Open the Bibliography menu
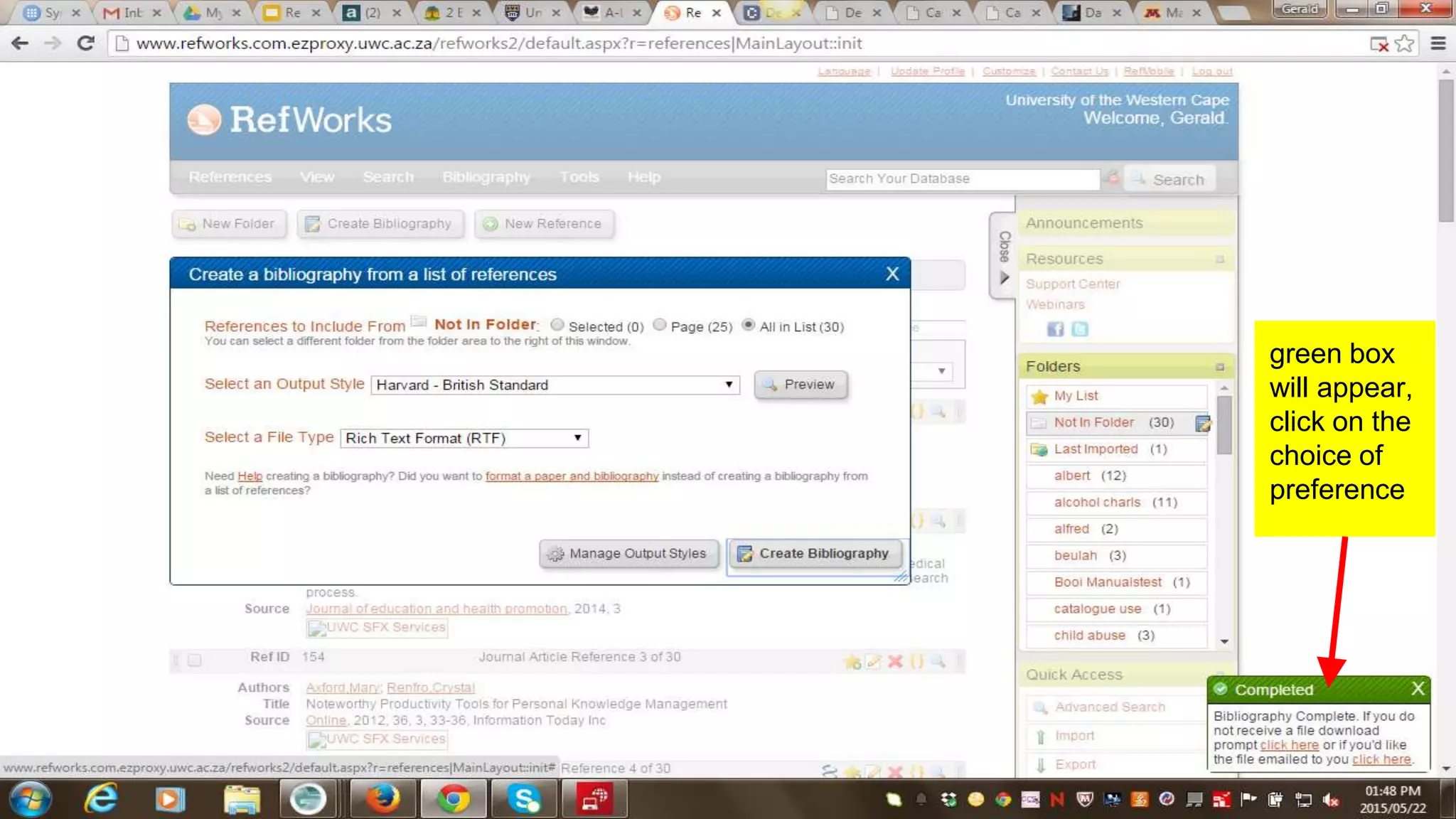1456x819 pixels. coord(486,177)
